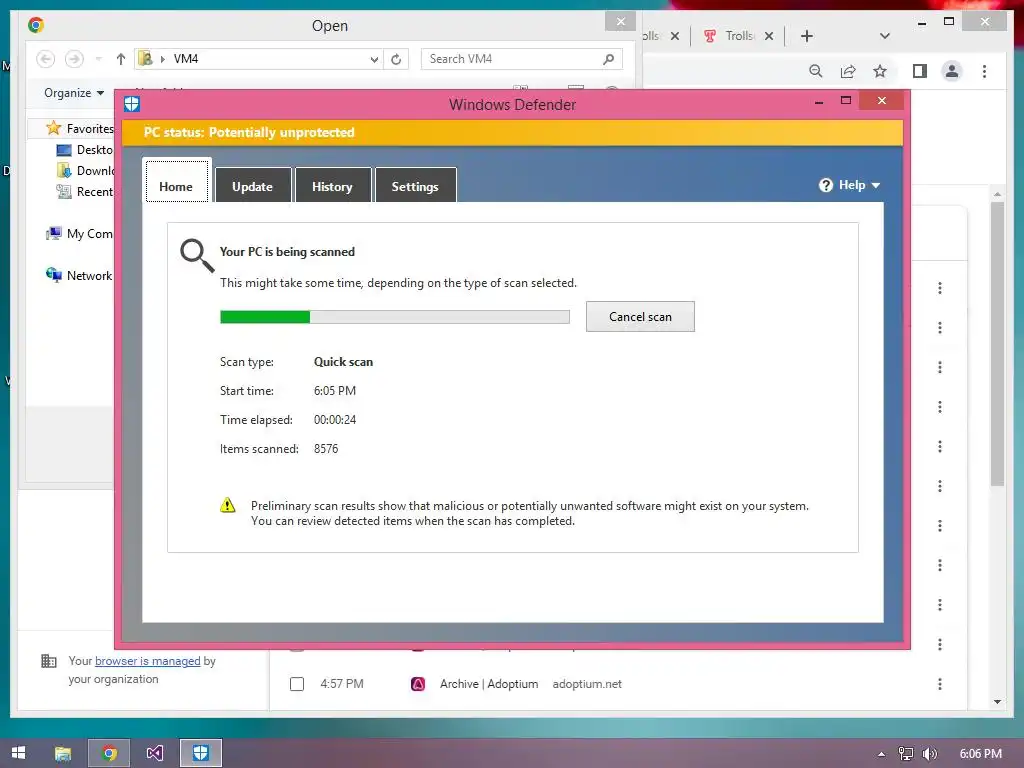Open the Help dropdown in Windows Defender
1024x768 pixels.
pyautogui.click(x=850, y=185)
